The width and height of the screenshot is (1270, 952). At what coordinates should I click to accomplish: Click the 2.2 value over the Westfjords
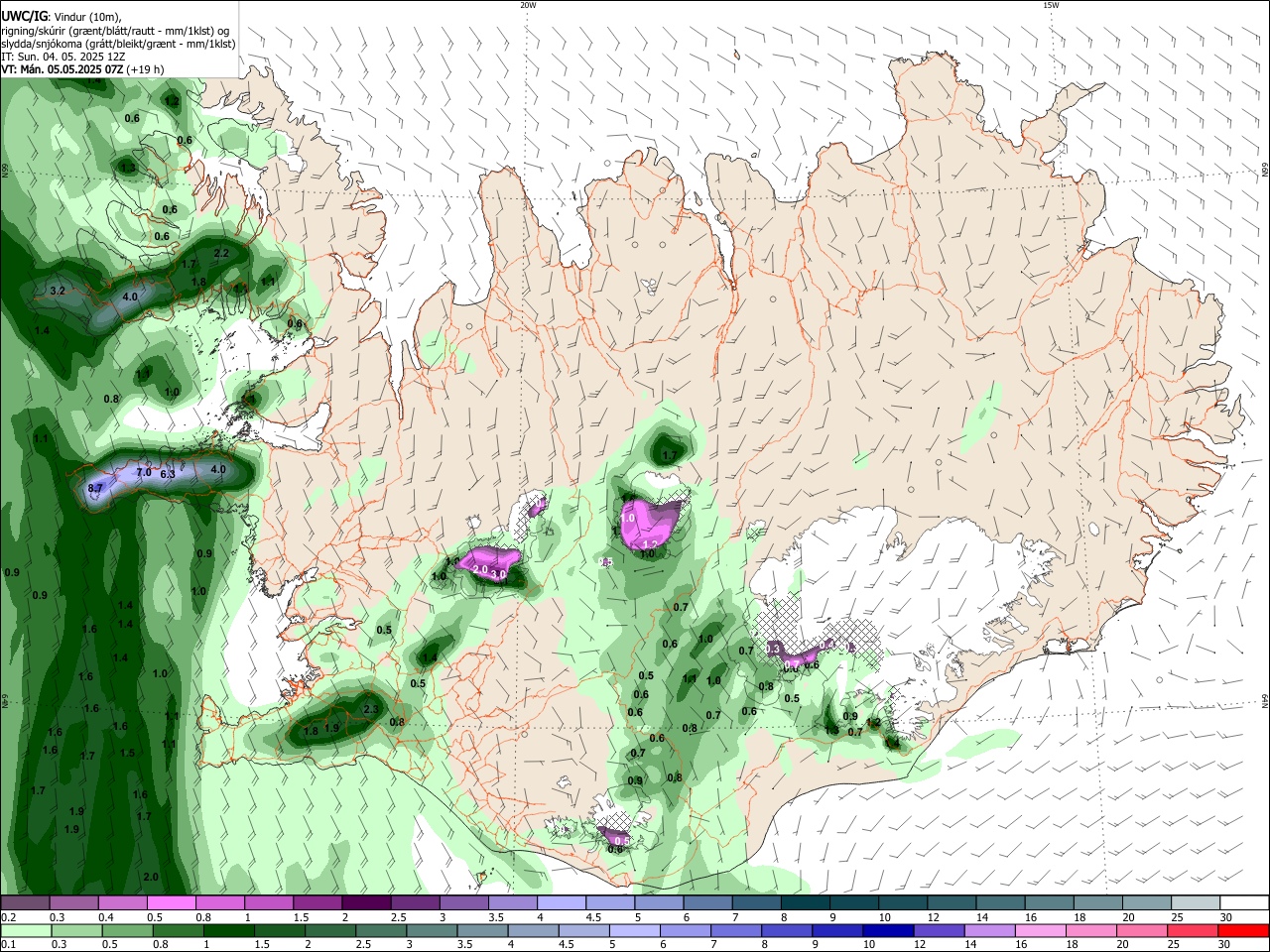[221, 254]
